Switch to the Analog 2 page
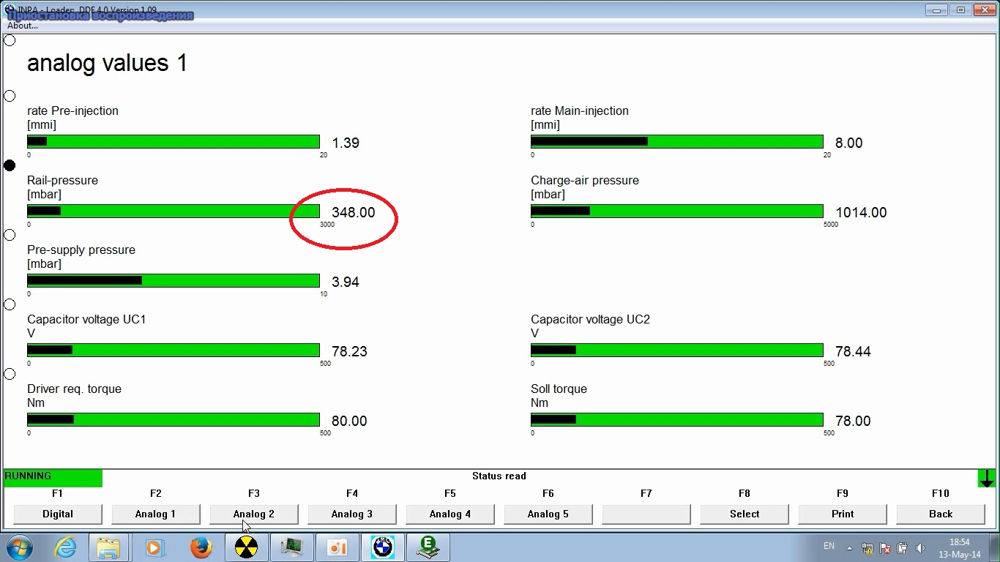This screenshot has width=1000, height=562. [253, 514]
